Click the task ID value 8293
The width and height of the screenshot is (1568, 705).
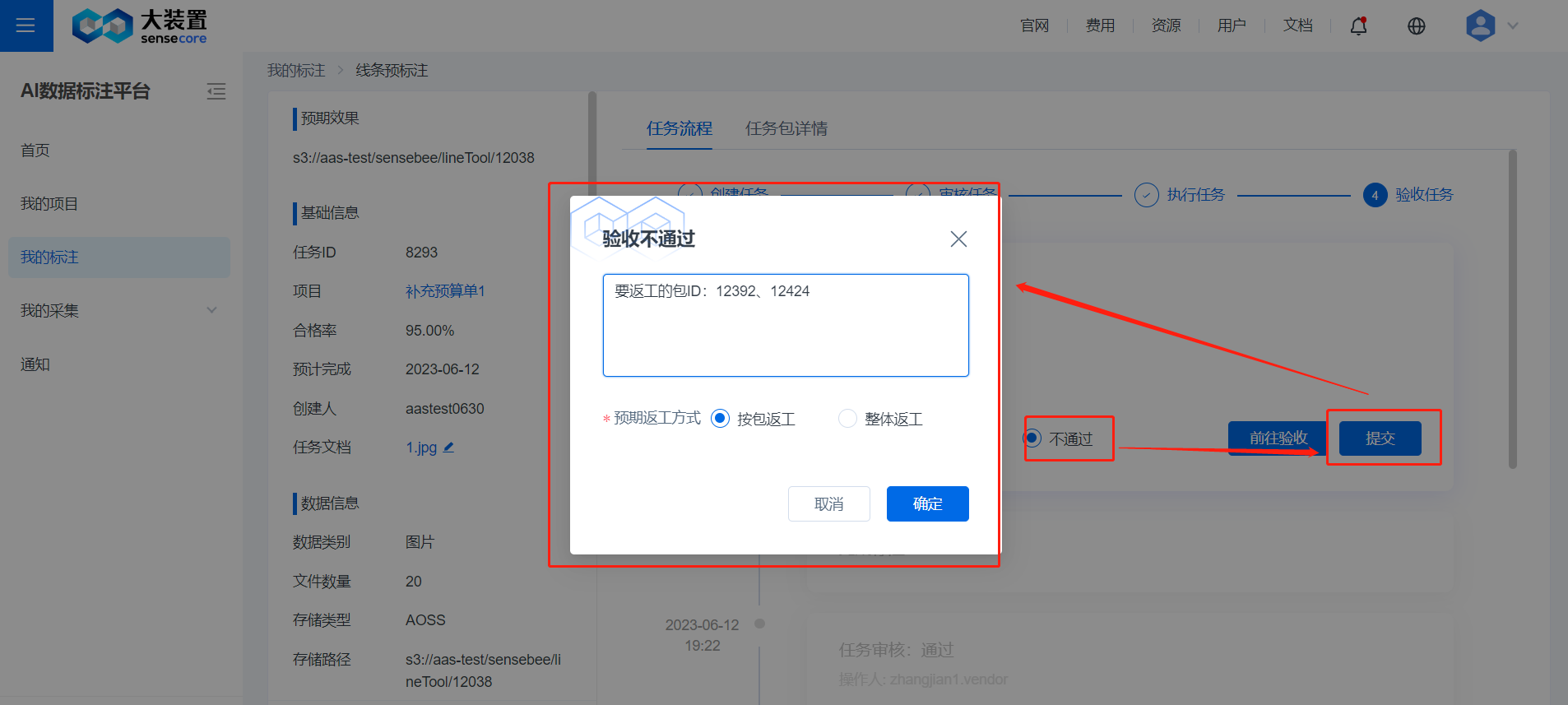(421, 253)
